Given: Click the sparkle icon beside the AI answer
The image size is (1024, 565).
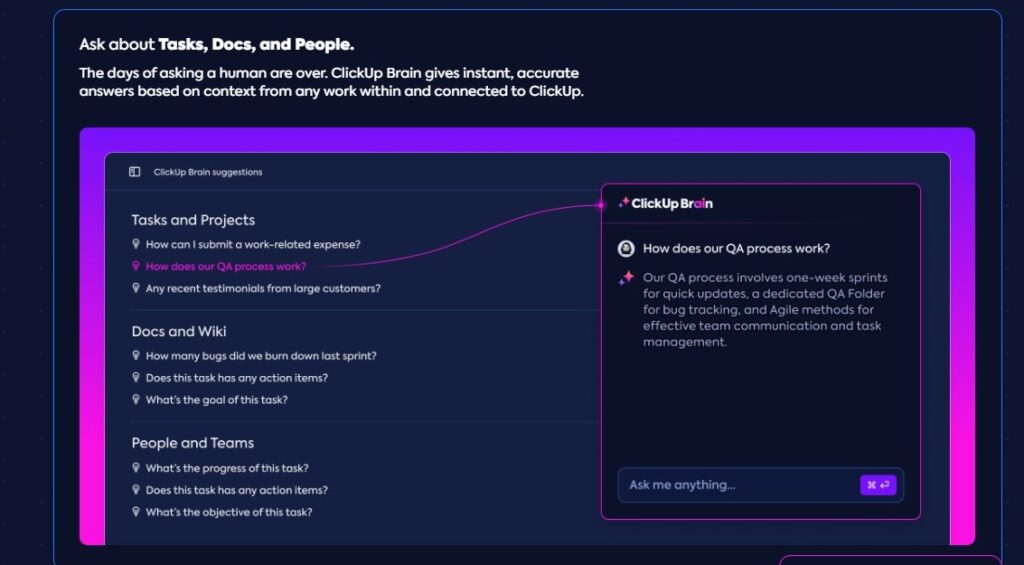Looking at the screenshot, I should pyautogui.click(x=626, y=278).
